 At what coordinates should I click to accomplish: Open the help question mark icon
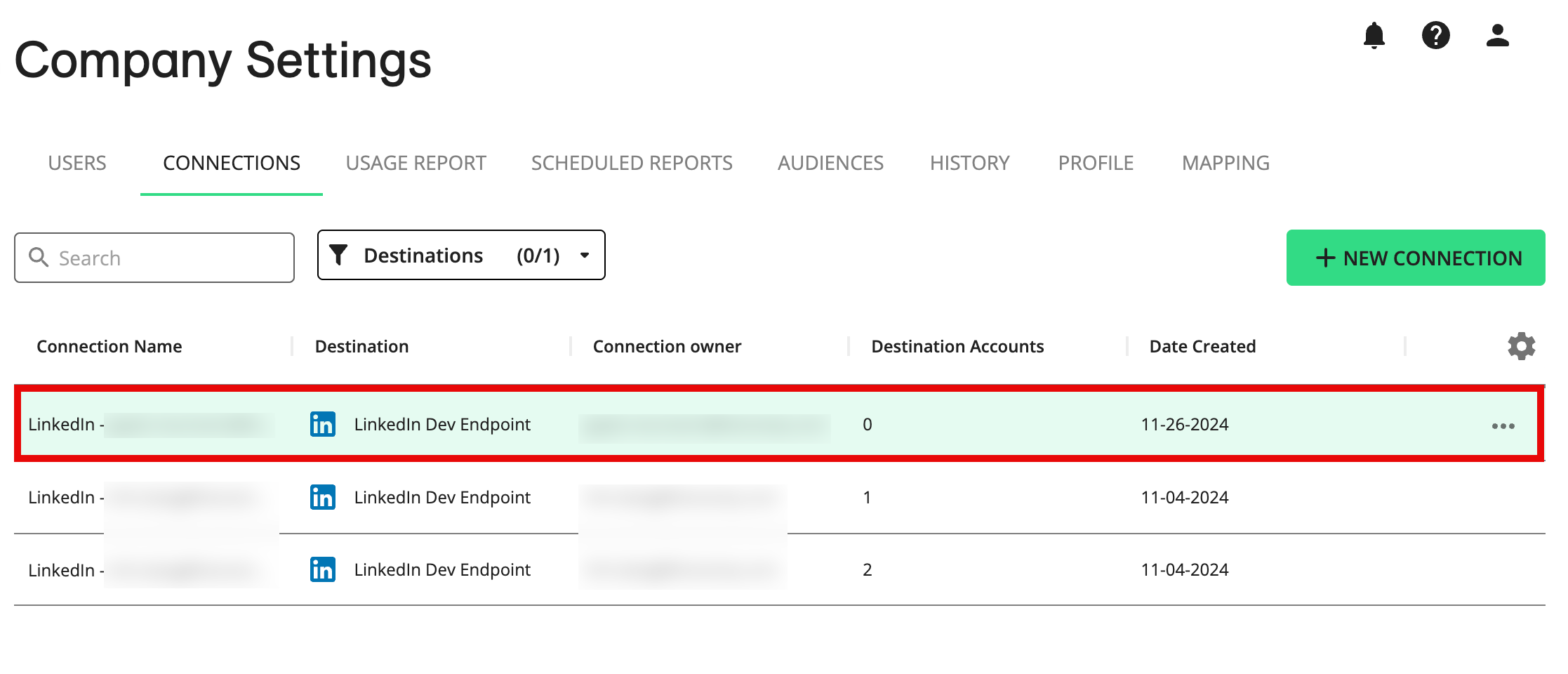pyautogui.click(x=1435, y=35)
